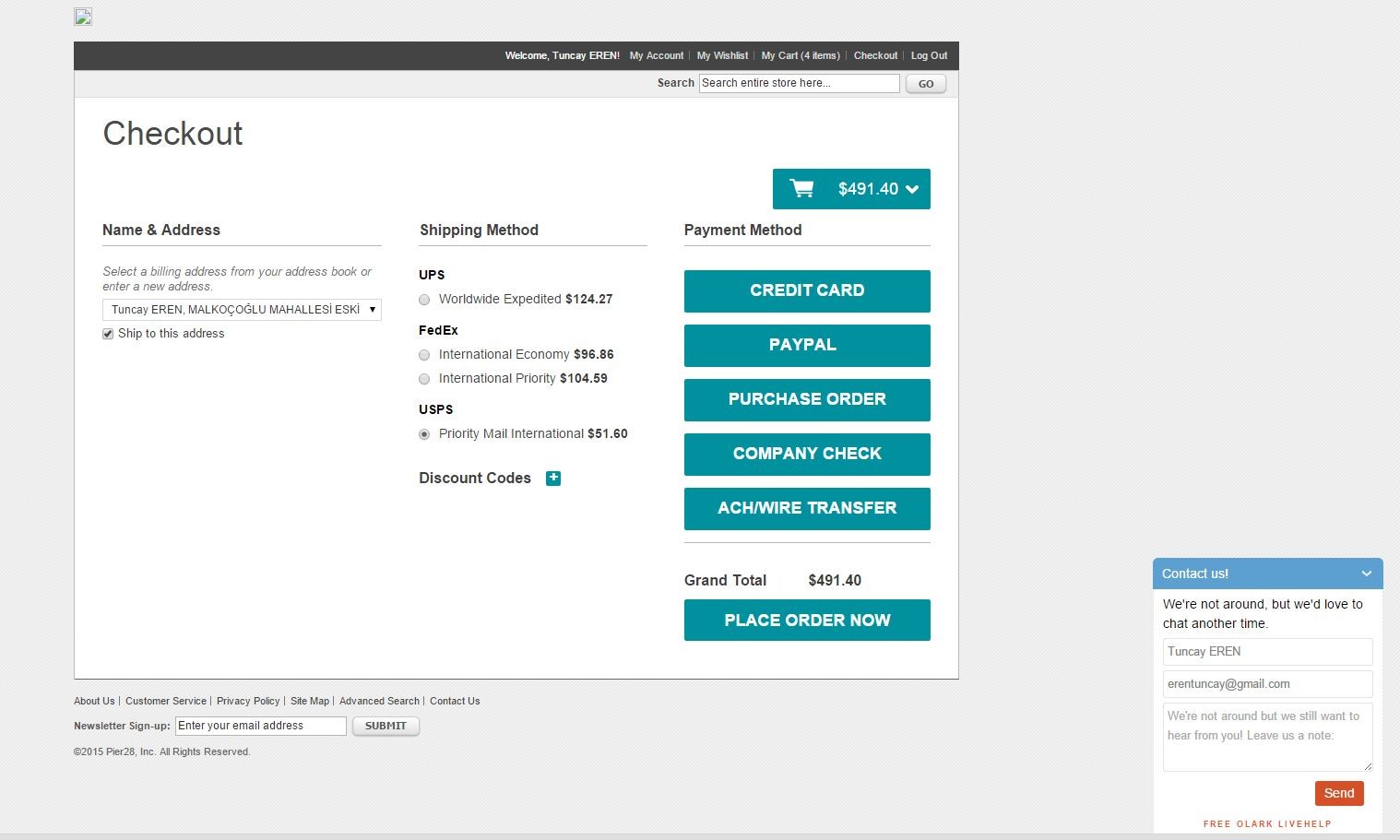Image resolution: width=1400 pixels, height=840 pixels.
Task: Focus the Search entire store field
Action: point(799,83)
